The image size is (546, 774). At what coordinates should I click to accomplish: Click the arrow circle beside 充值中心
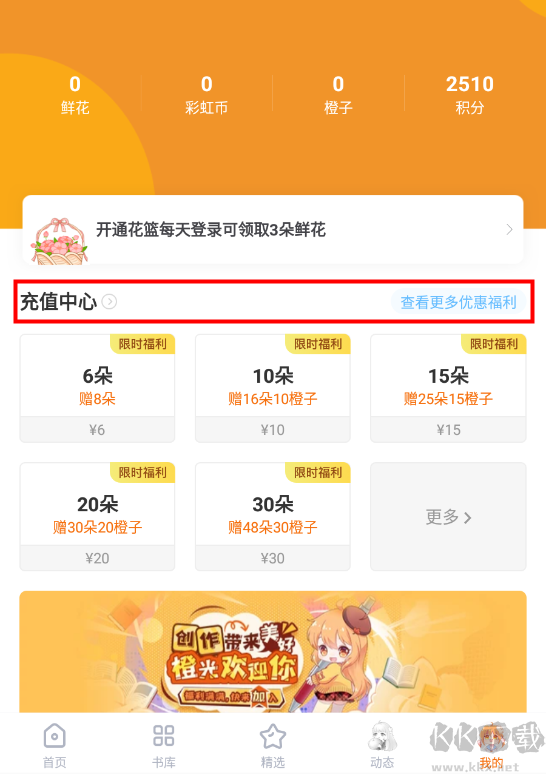coord(109,302)
